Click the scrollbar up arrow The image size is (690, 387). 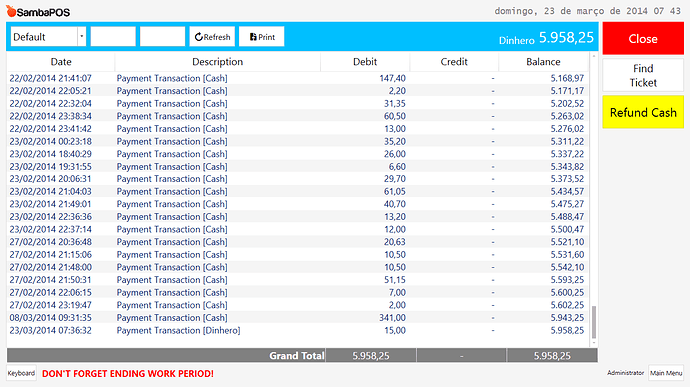(594, 56)
